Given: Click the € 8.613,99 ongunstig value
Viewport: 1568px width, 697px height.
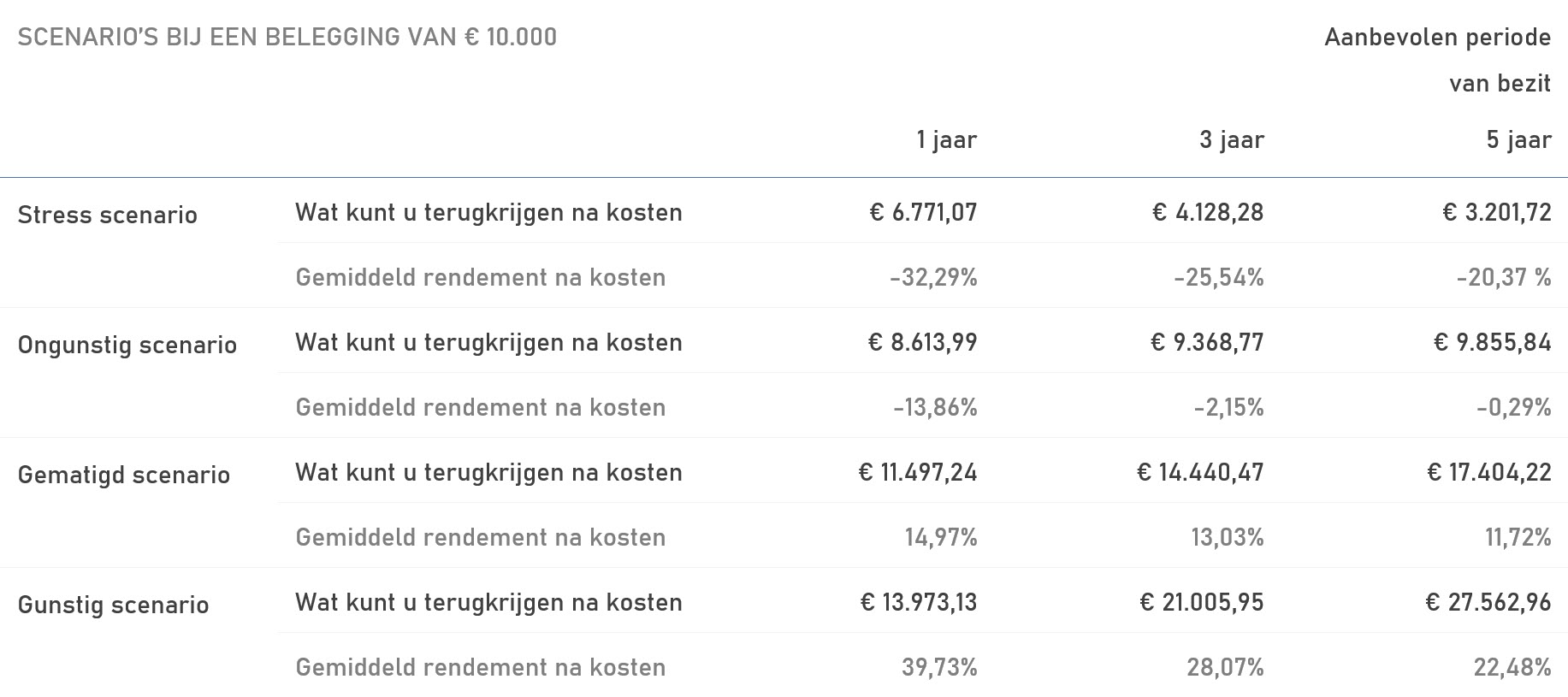Looking at the screenshot, I should point(923,342).
